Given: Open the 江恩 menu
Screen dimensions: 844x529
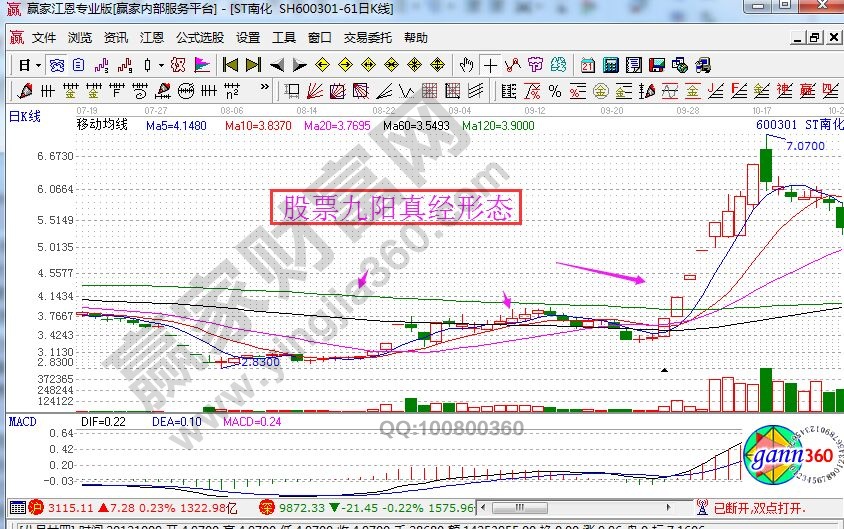Looking at the screenshot, I should click(151, 38).
